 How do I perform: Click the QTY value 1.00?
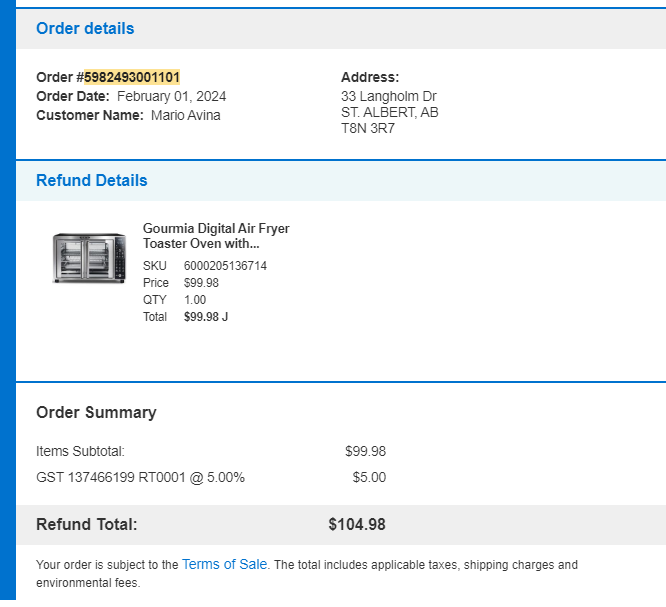click(x=195, y=300)
